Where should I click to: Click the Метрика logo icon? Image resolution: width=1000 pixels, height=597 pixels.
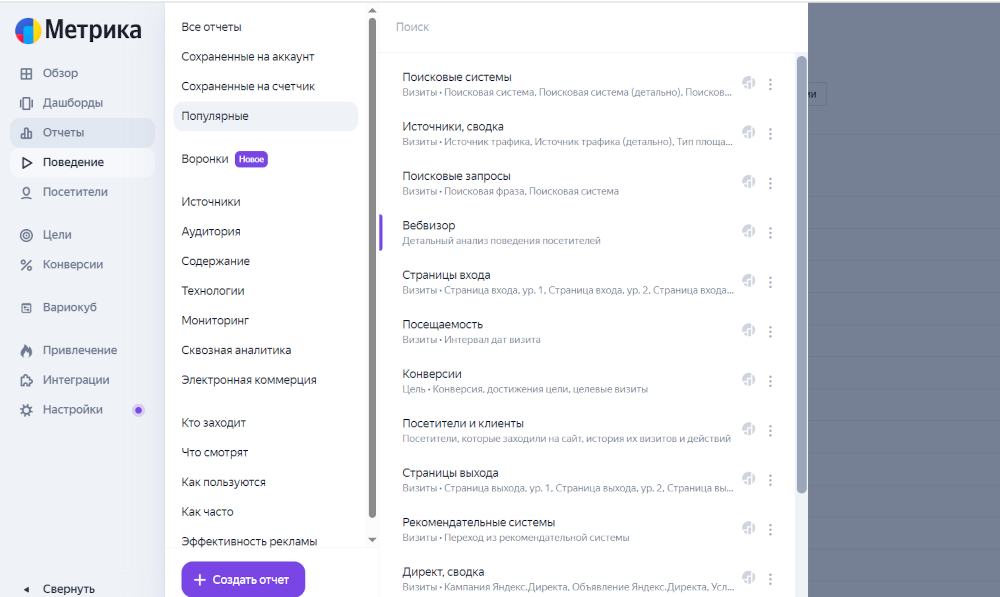[x=28, y=31]
